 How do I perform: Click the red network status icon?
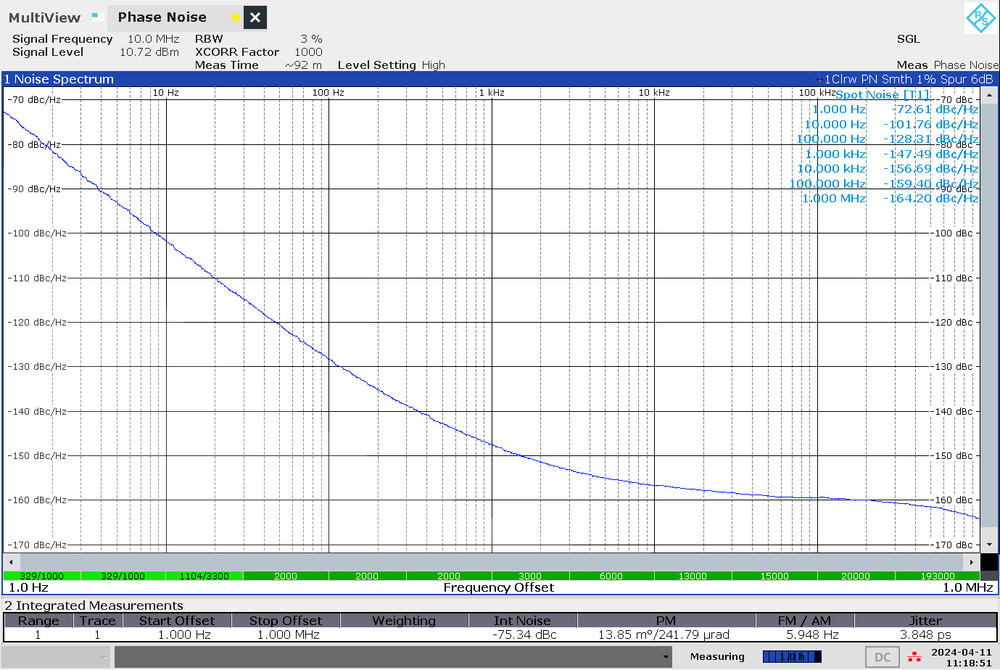pyautogui.click(x=915, y=657)
